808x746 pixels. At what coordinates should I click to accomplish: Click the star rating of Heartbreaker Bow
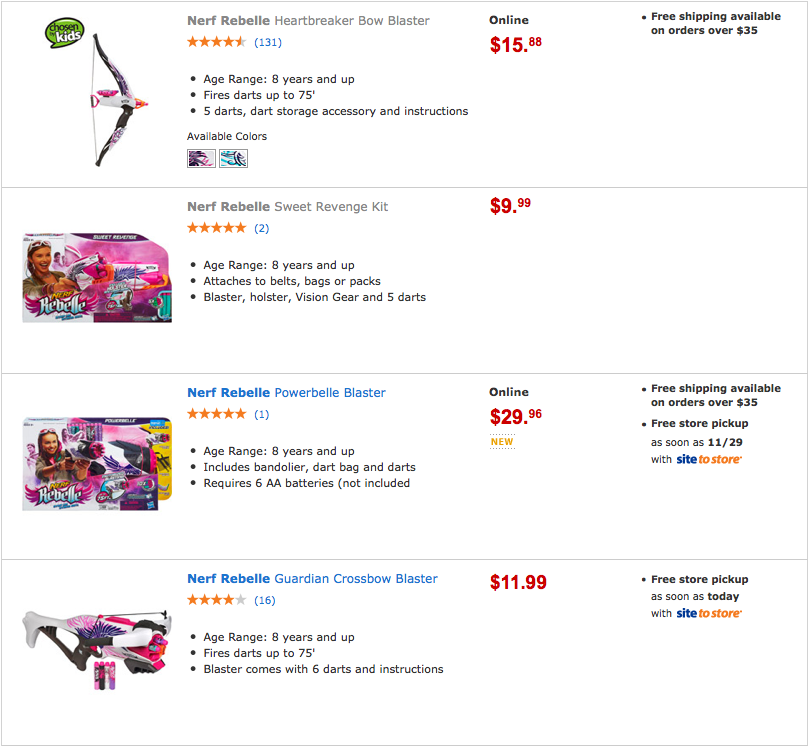[x=216, y=42]
